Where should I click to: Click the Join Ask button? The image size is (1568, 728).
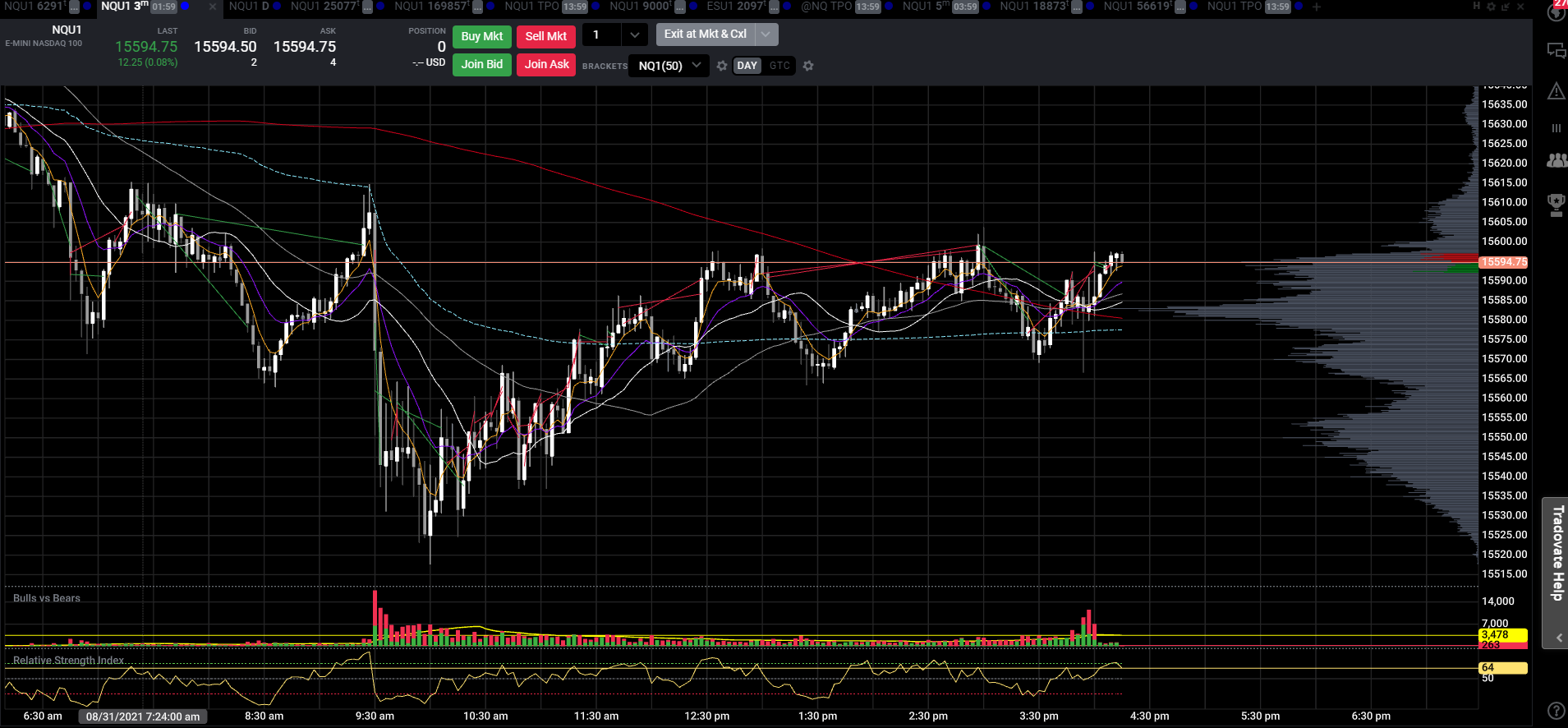click(x=546, y=64)
